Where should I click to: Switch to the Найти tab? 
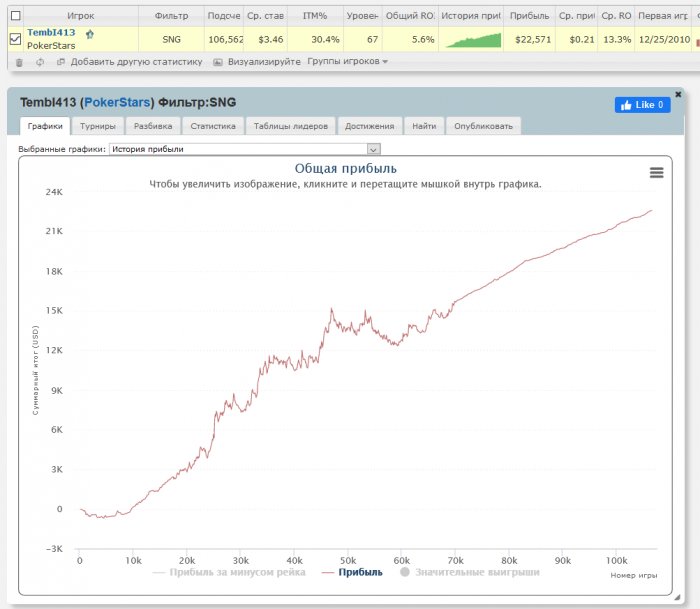[424, 126]
